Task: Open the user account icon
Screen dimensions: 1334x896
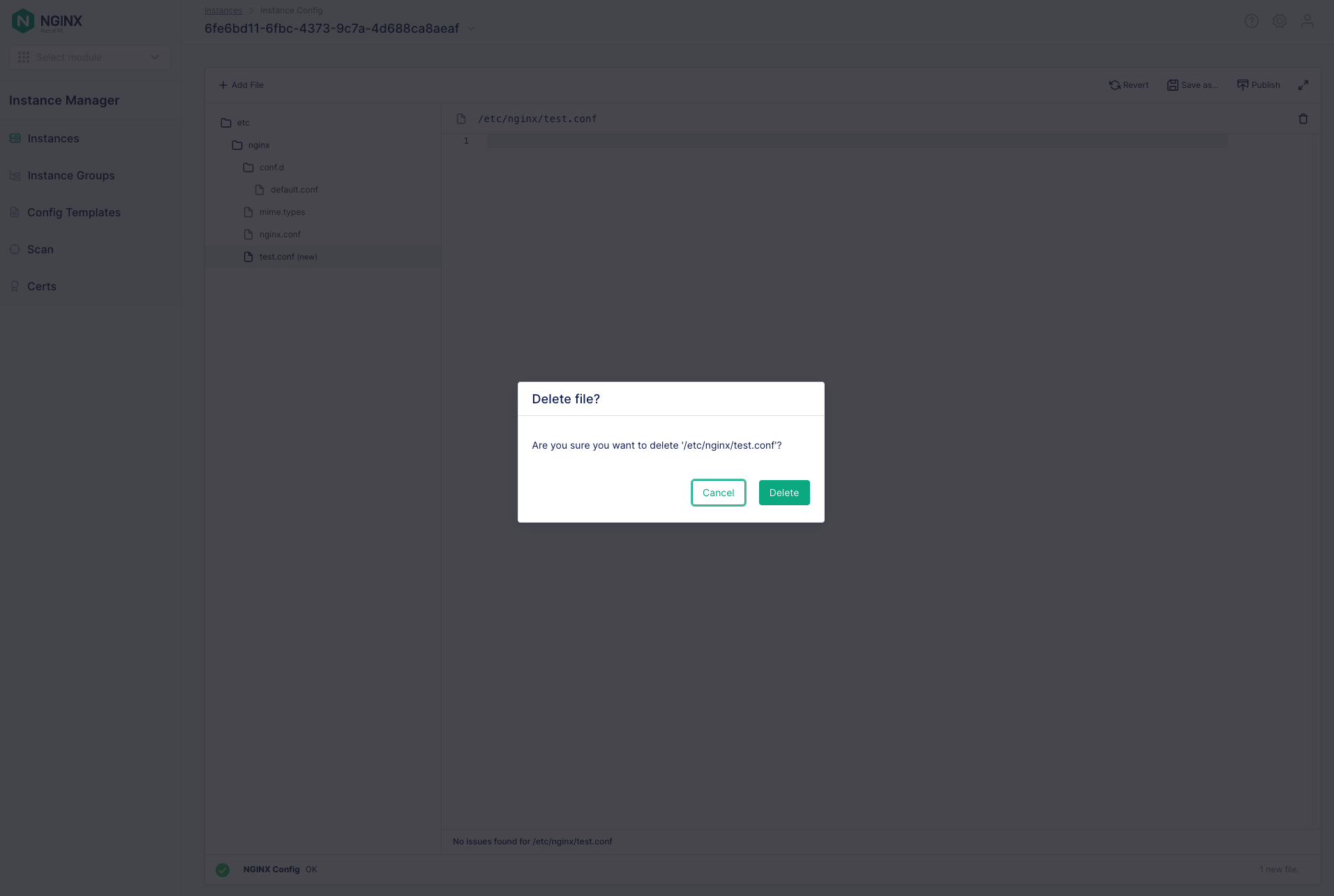Action: click(1307, 21)
